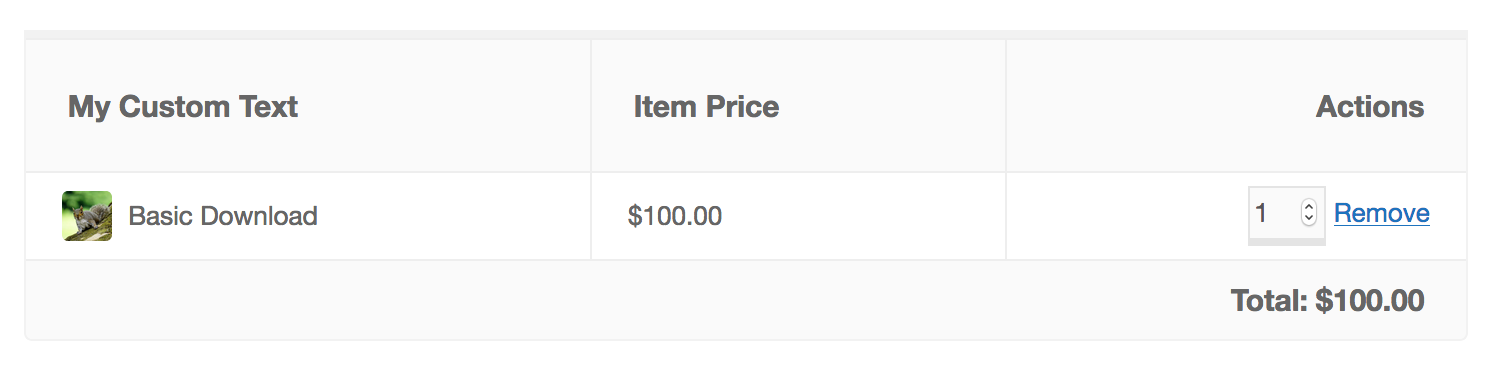This screenshot has width=1488, height=370.
Task: Click the word Total in cart footer
Action: [1269, 300]
